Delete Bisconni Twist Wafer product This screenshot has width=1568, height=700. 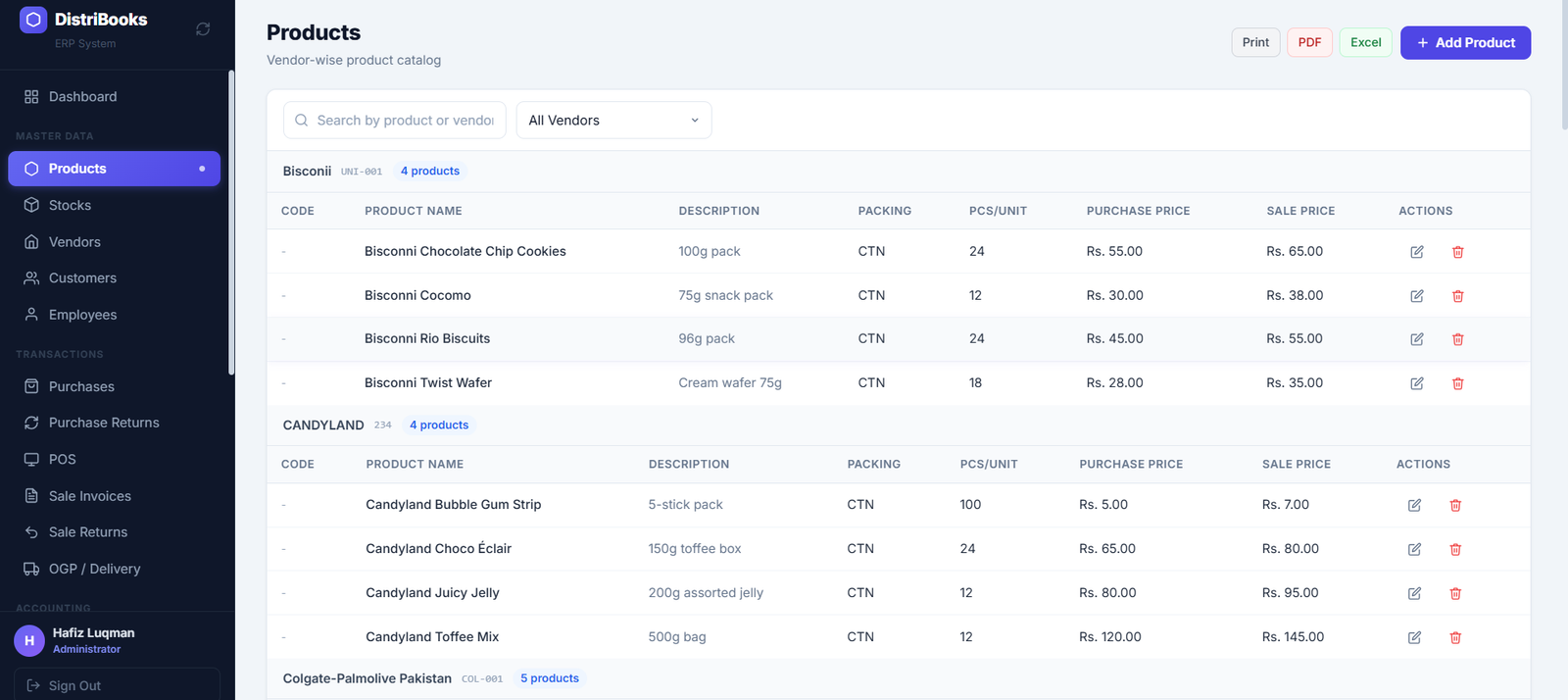(1457, 383)
